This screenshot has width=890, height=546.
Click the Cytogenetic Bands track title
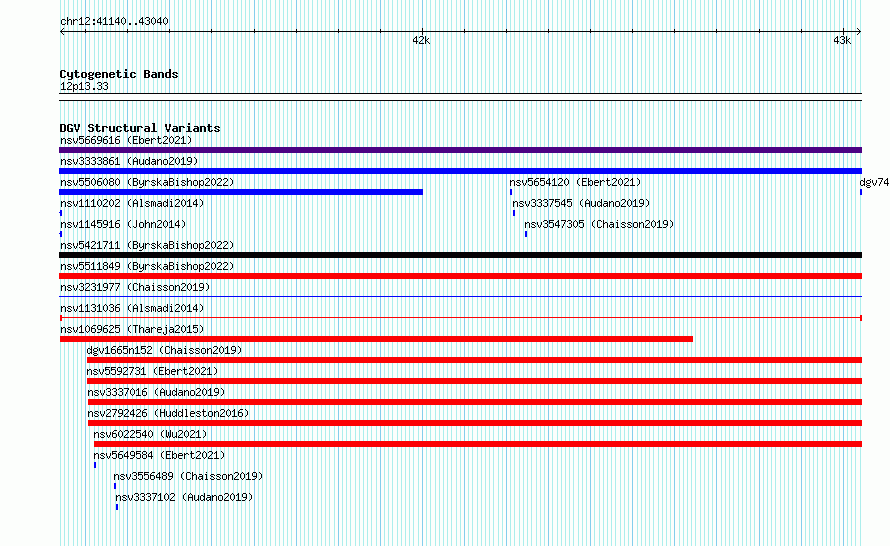(119, 74)
